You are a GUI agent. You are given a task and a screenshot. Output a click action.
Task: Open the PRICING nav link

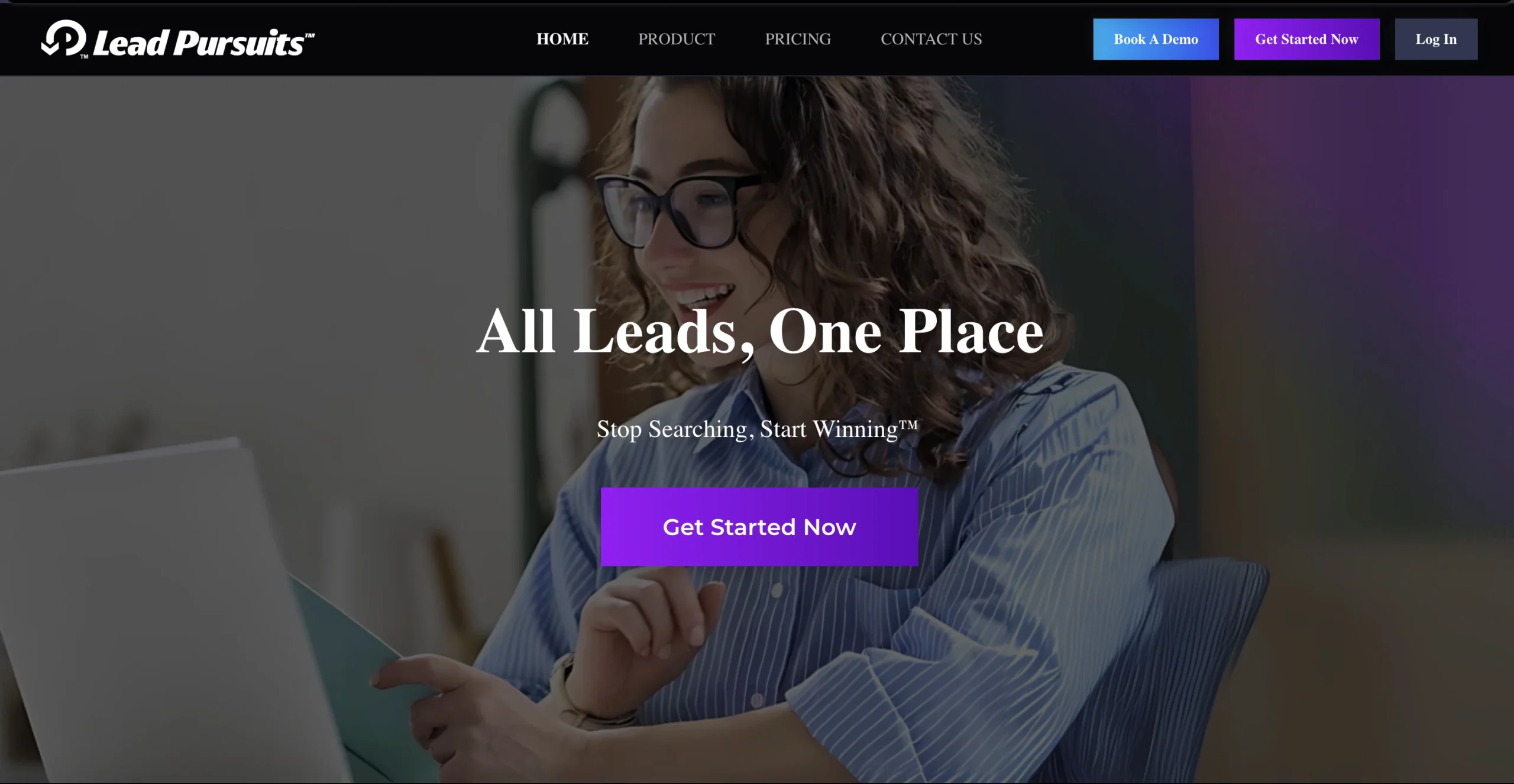(x=798, y=39)
